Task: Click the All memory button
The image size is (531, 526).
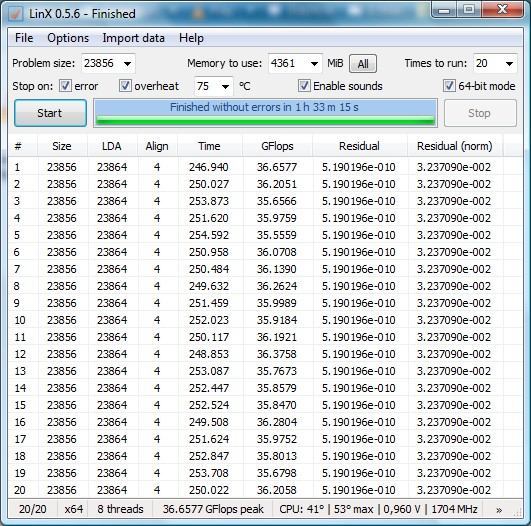Action: [363, 64]
